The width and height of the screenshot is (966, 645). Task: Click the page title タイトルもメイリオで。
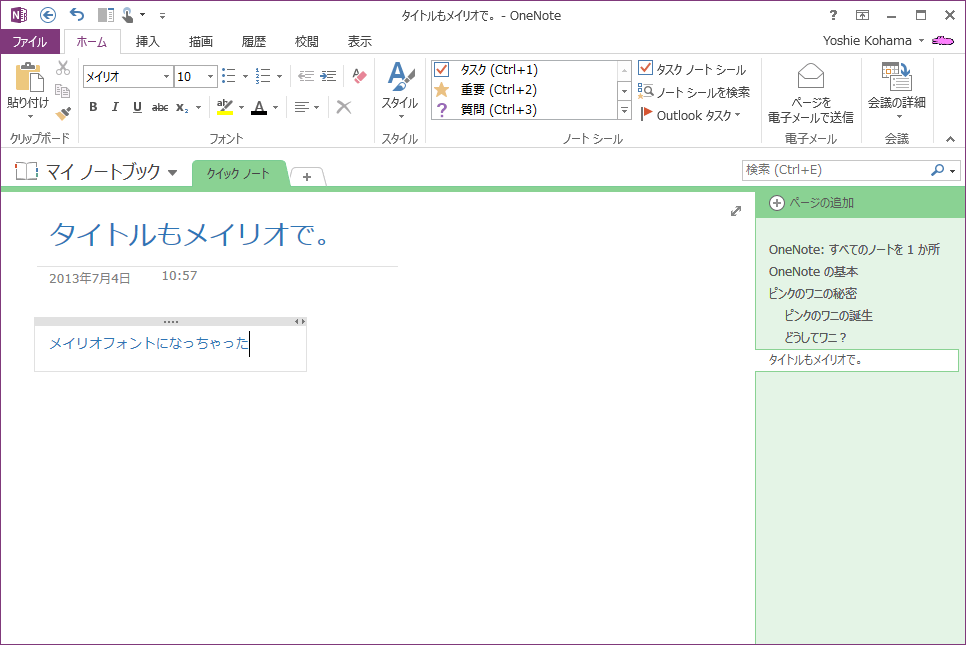190,234
